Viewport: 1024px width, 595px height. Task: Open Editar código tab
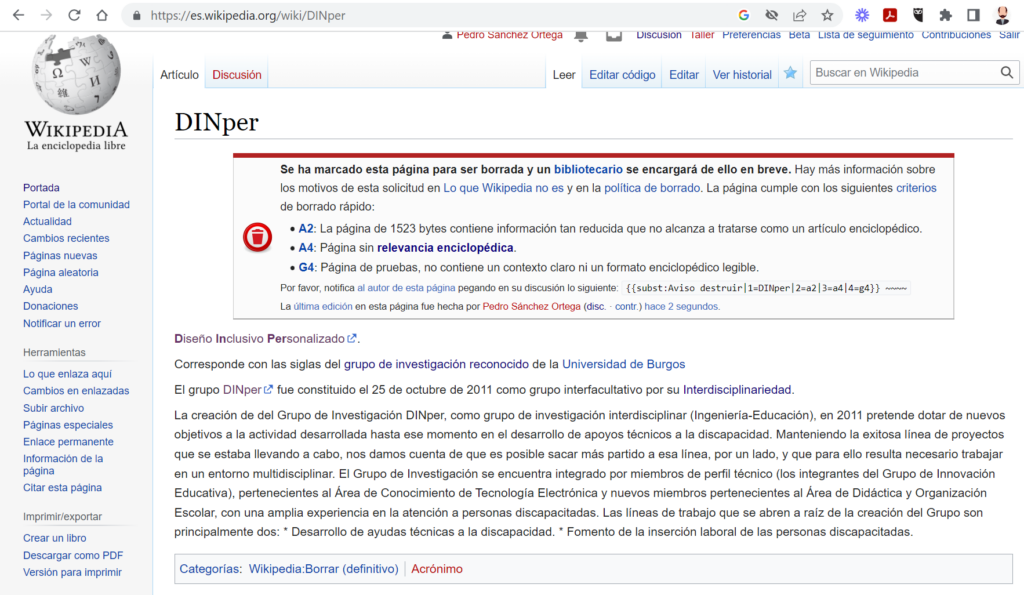622,74
